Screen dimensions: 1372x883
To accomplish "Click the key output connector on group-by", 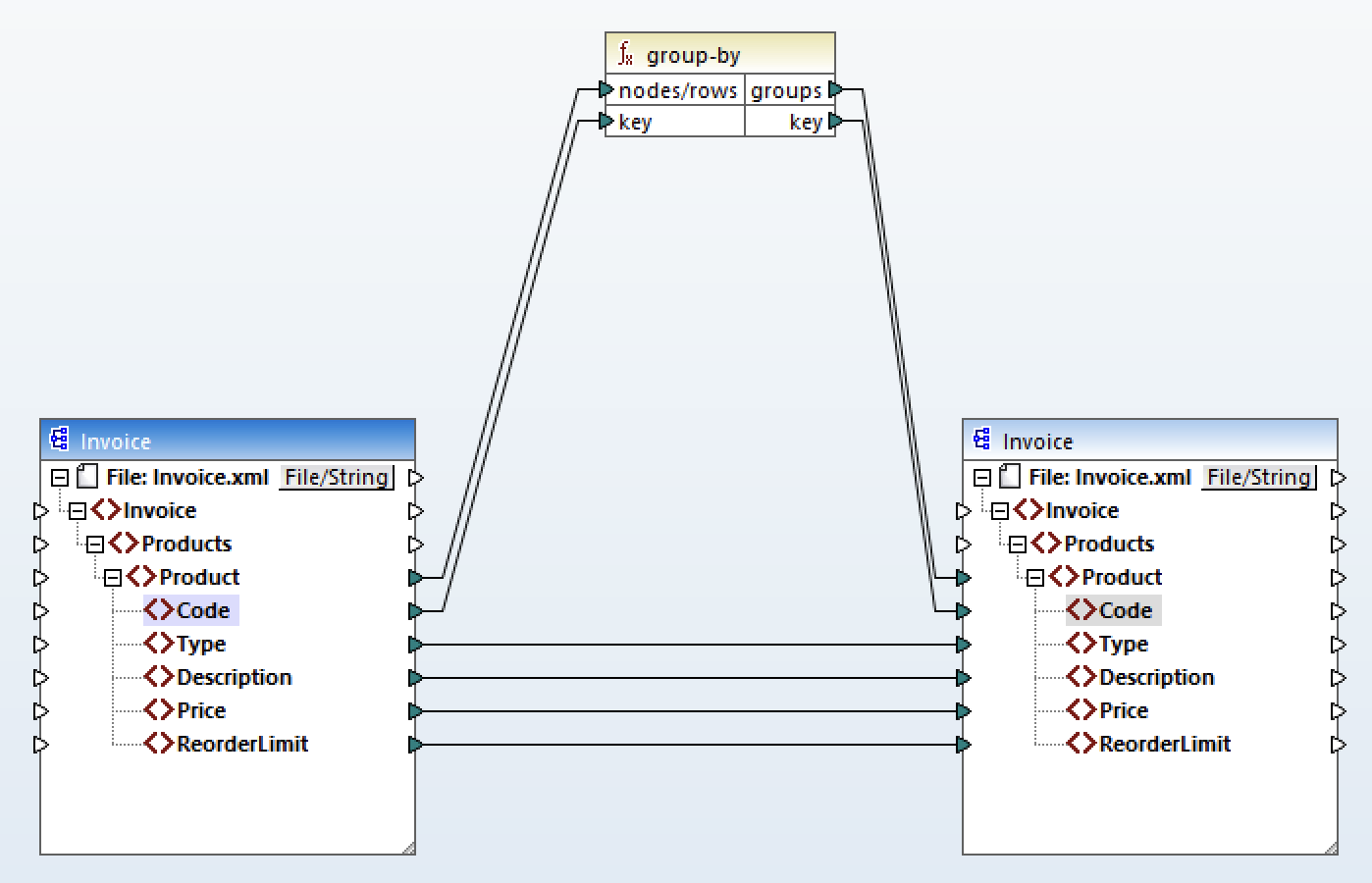I will click(x=835, y=122).
